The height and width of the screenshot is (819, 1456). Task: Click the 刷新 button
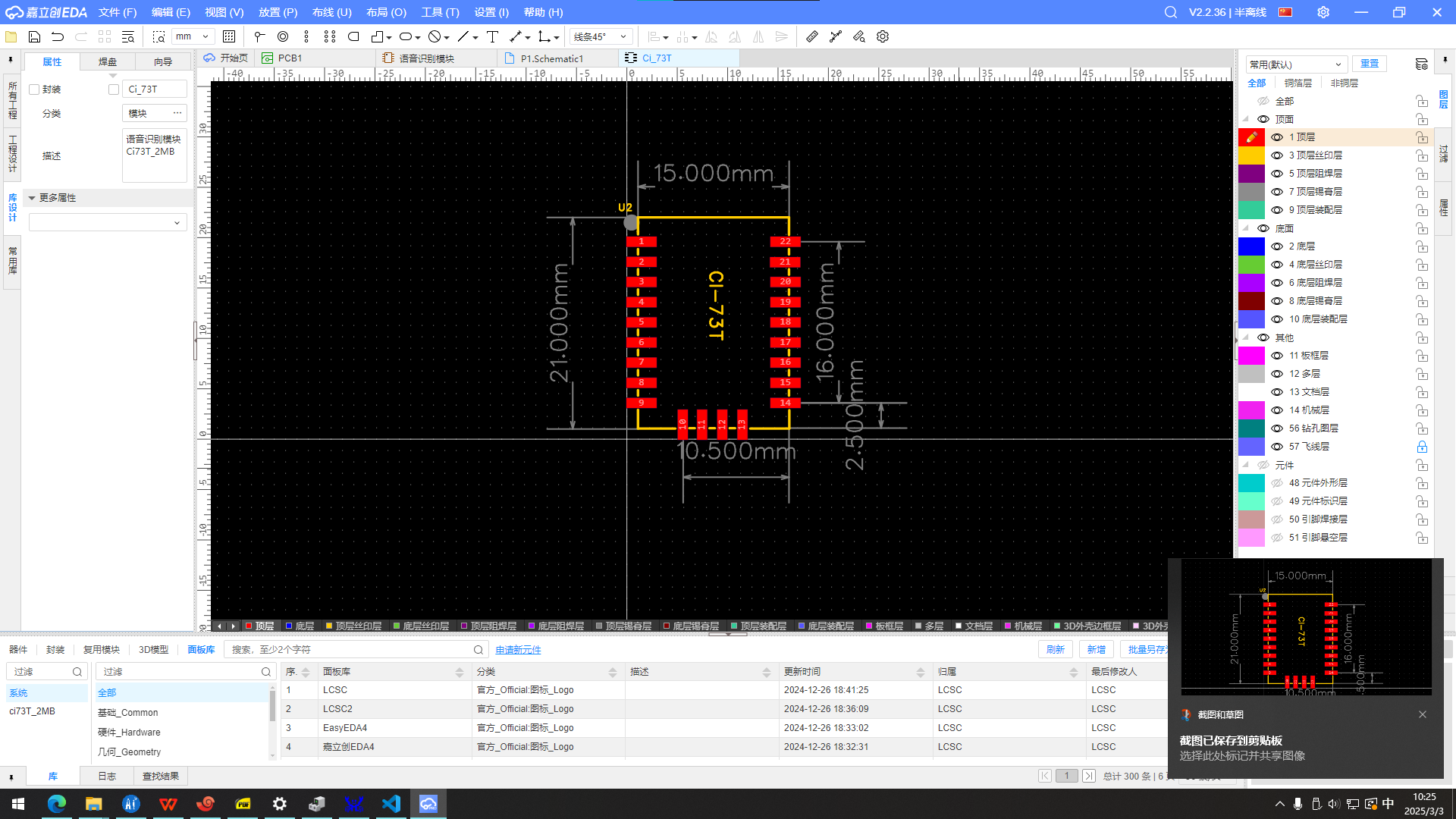[1055, 650]
